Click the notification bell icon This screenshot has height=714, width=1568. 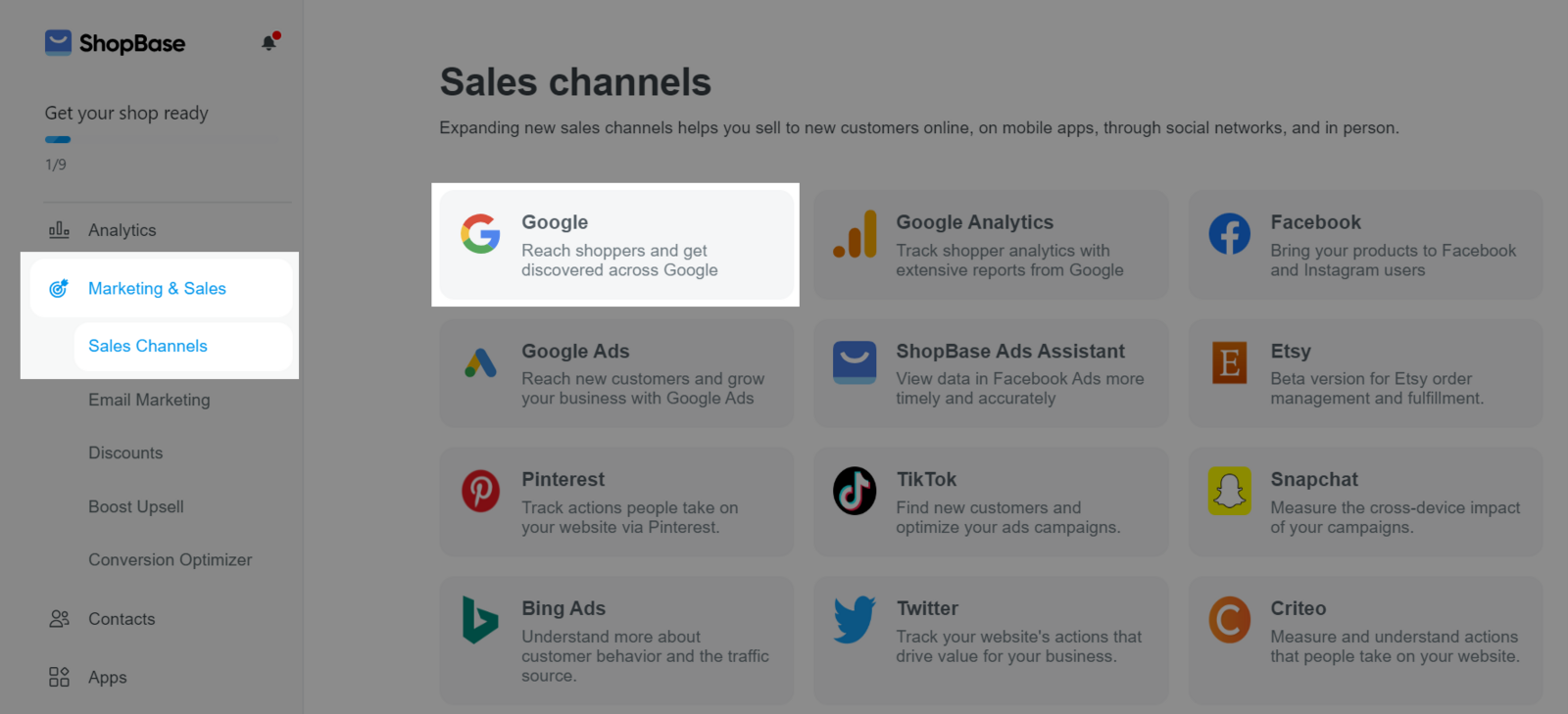click(x=269, y=42)
